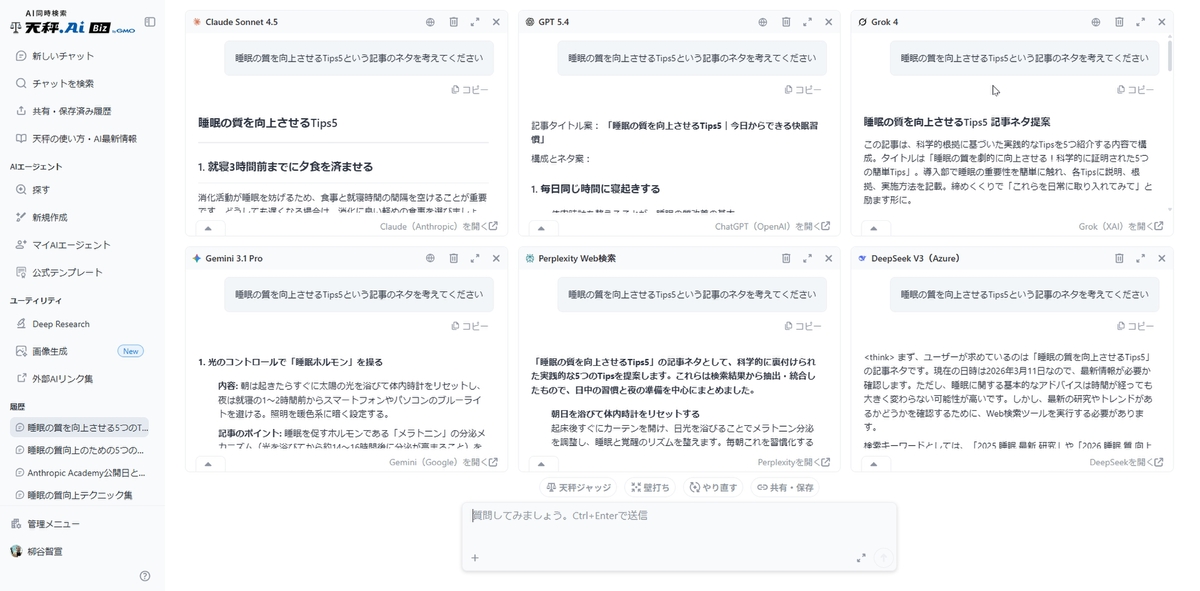The height and width of the screenshot is (591, 1200).
Task: Click the 天秤ジャッジ button
Action: (x=578, y=488)
